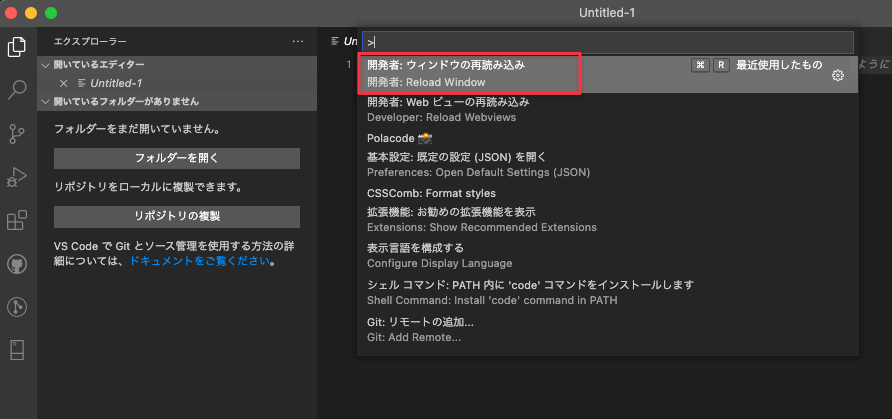
Task: Click the file icon beside Untitled-1 in open editors
Action: [x=81, y=83]
